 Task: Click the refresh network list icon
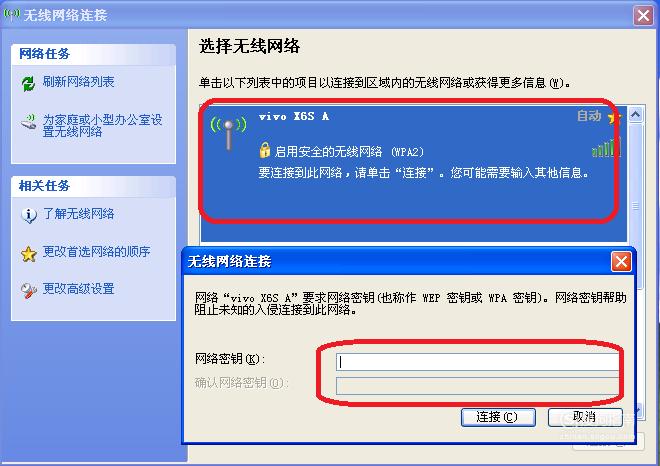coord(28,83)
